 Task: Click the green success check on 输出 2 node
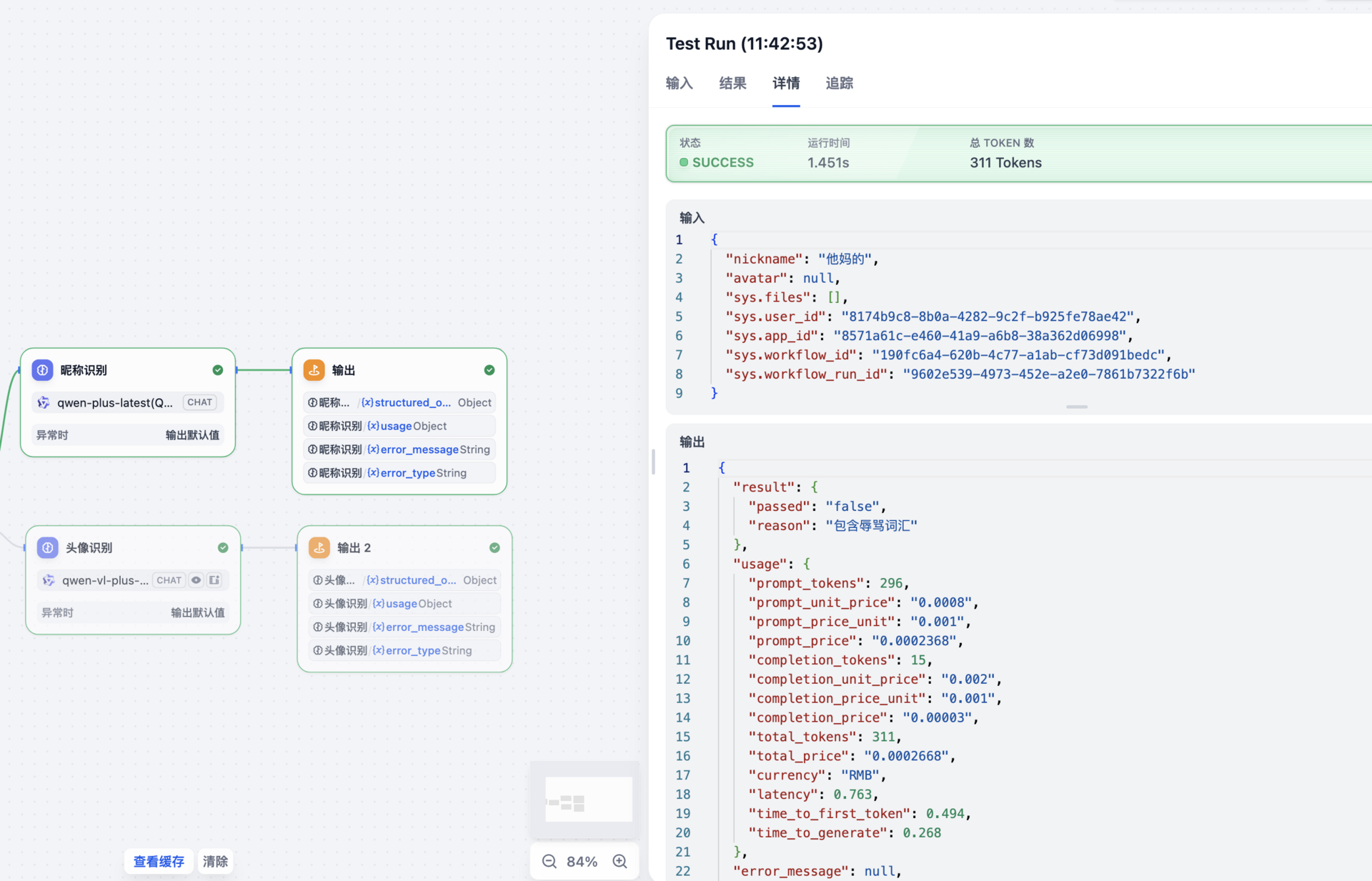pos(494,547)
